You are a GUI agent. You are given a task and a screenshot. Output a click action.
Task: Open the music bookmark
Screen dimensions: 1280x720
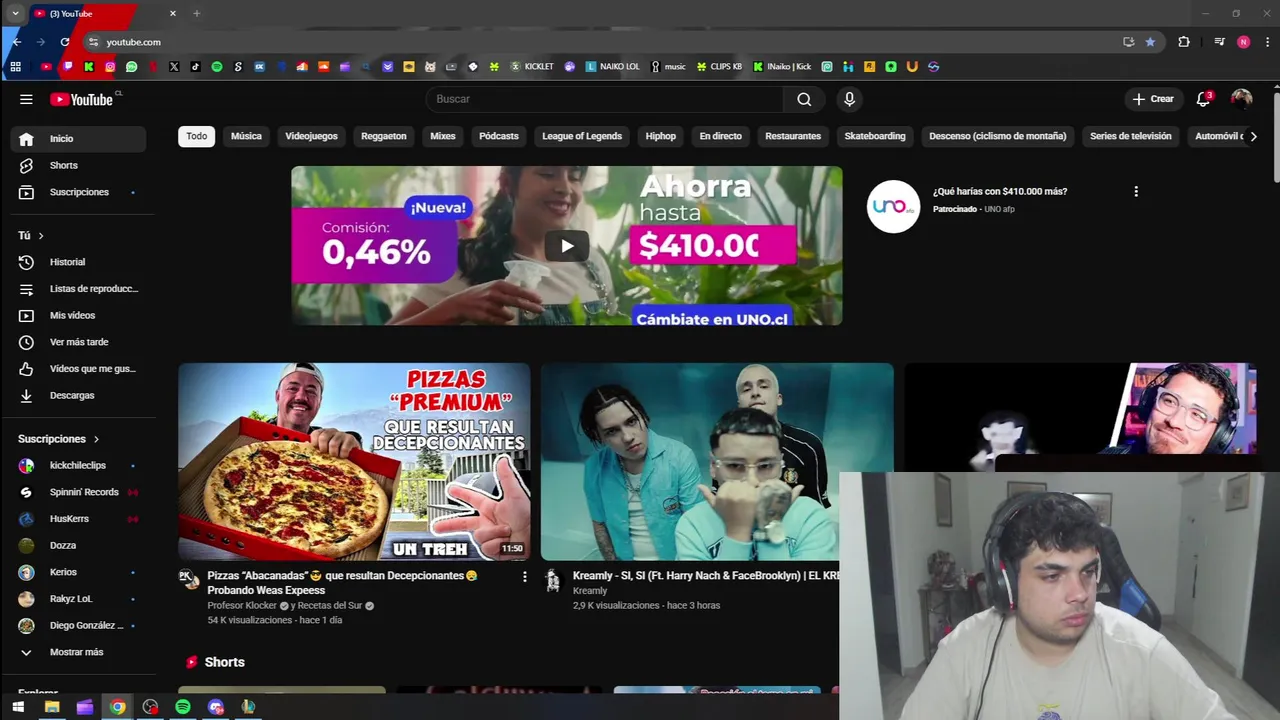[669, 67]
